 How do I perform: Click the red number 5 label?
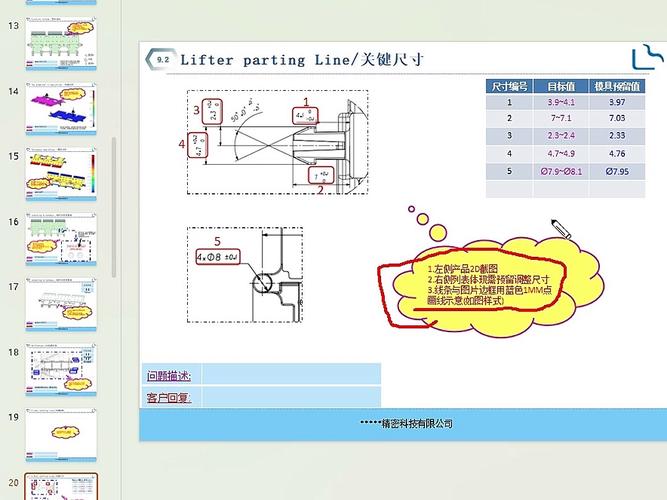217,241
